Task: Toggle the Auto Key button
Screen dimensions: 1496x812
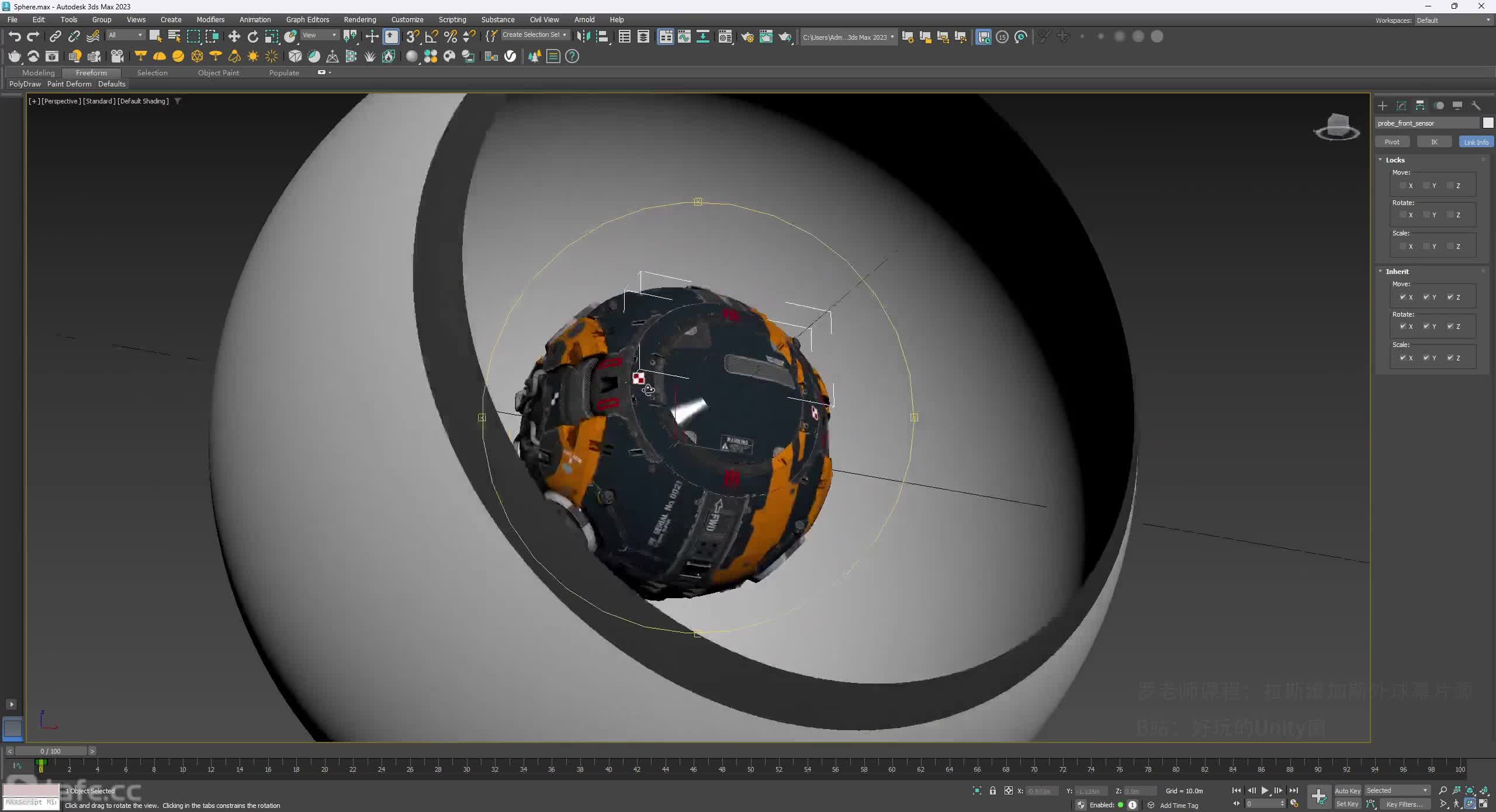Action: point(1348,791)
